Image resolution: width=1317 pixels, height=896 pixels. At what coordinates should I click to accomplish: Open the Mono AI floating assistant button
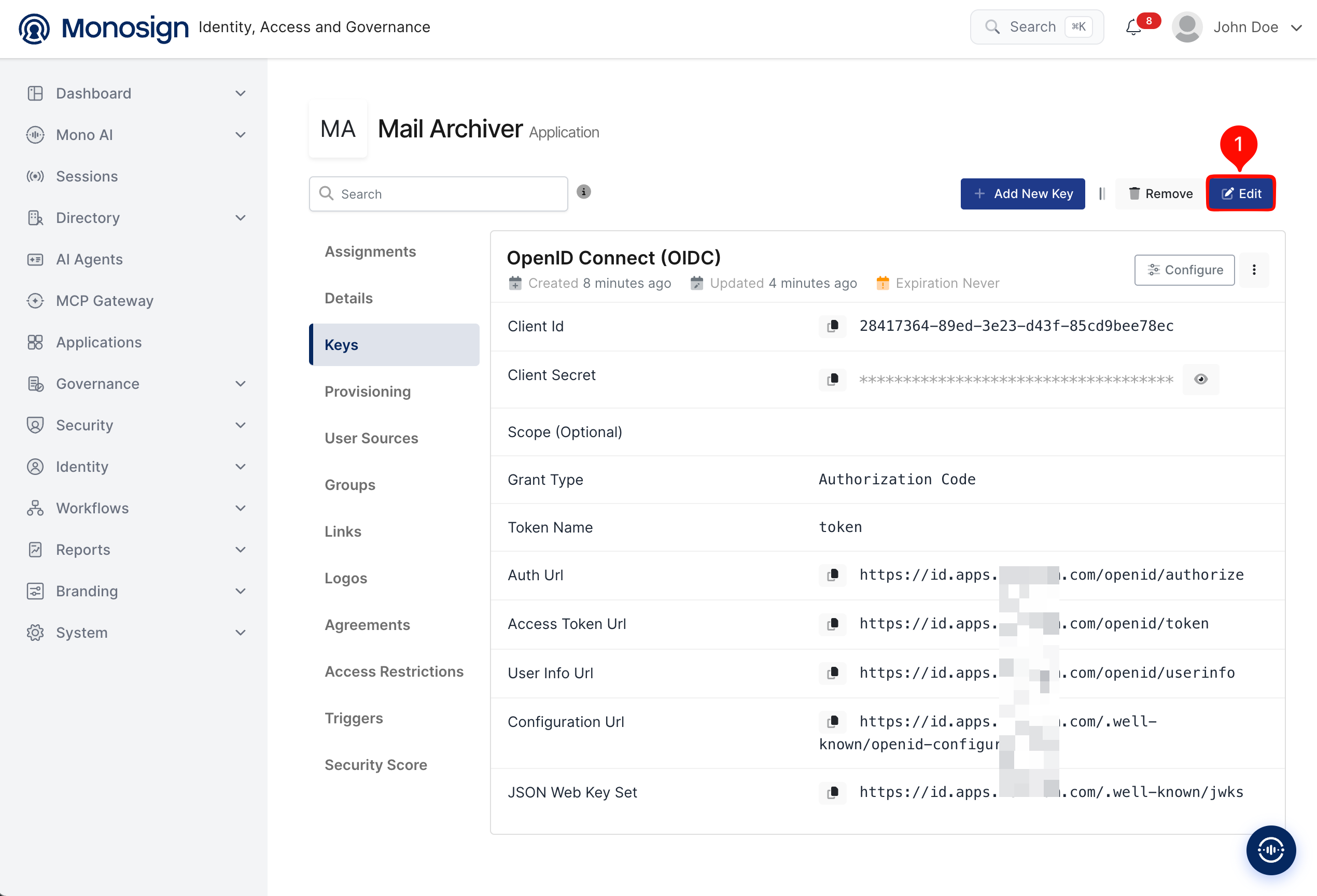(x=1270, y=849)
